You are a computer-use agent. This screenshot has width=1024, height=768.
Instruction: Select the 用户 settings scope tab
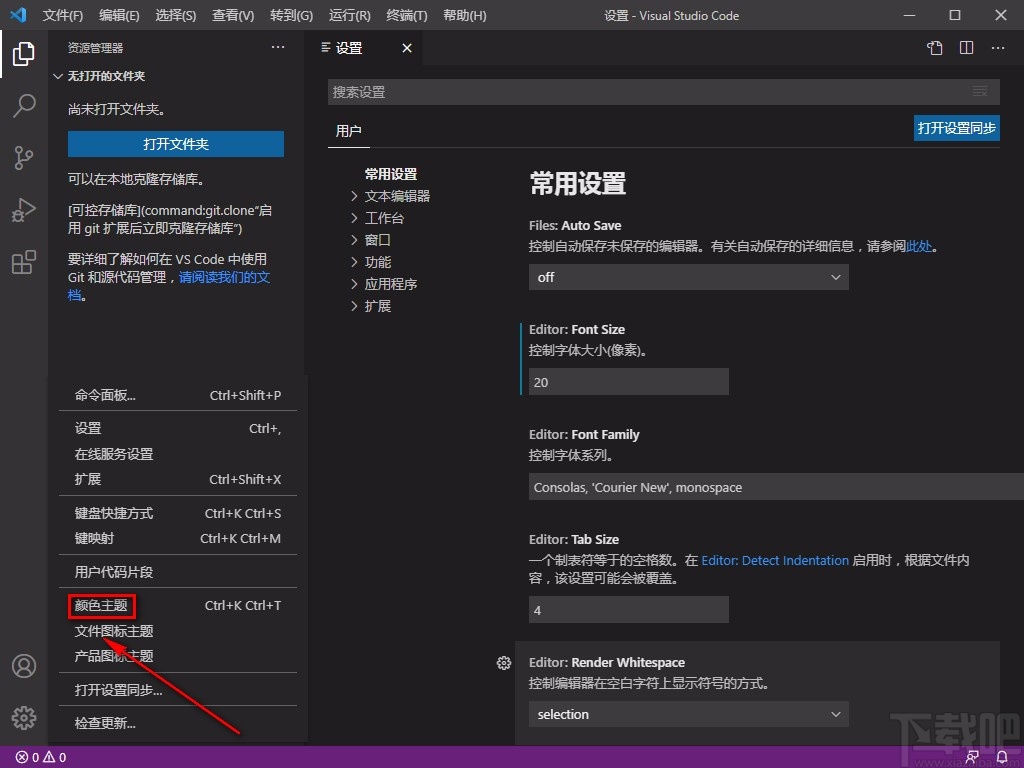[349, 131]
